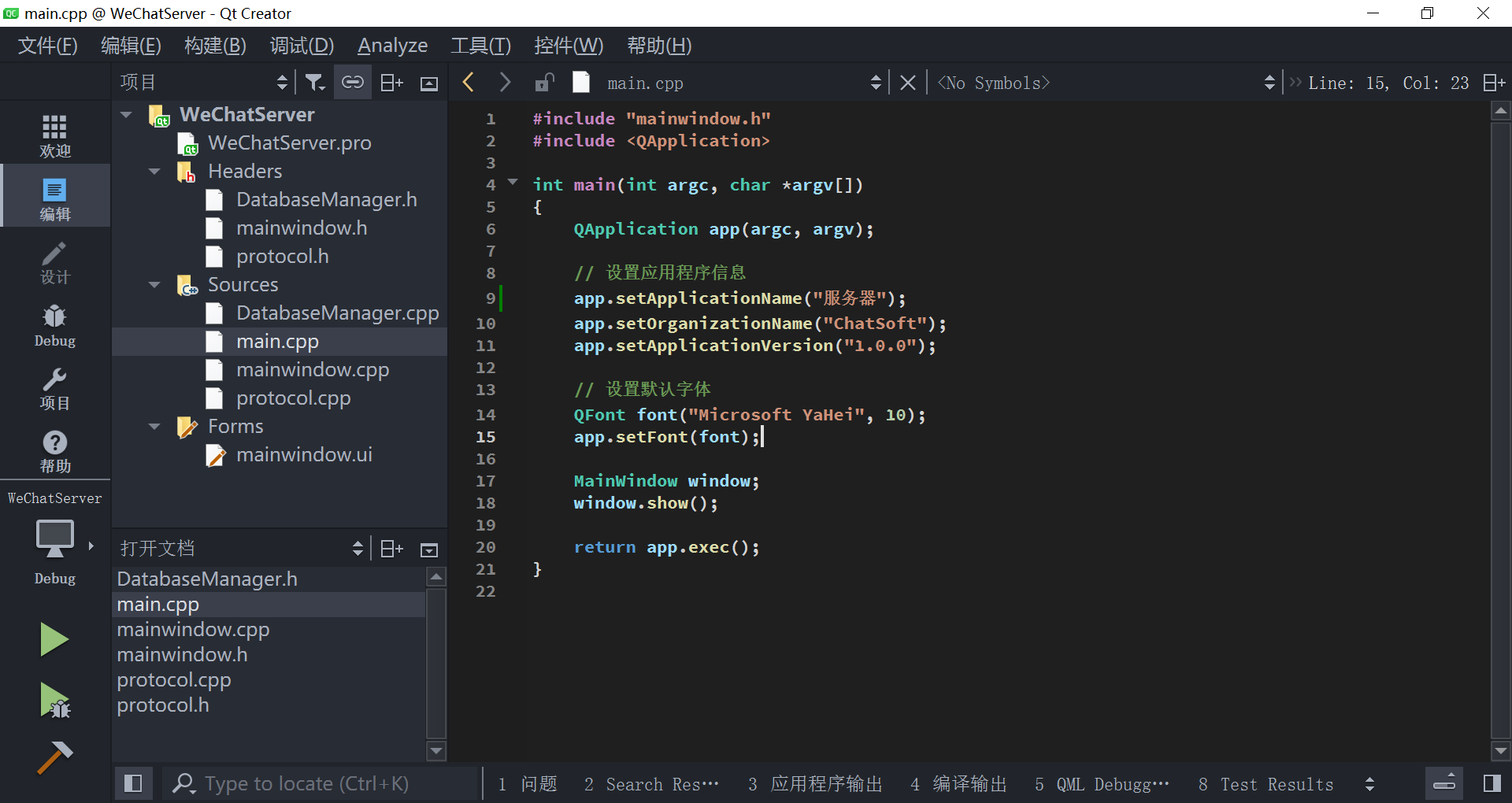Open the 打开文档 view dropdown
Image resolution: width=1512 pixels, height=803 pixels.
click(242, 549)
